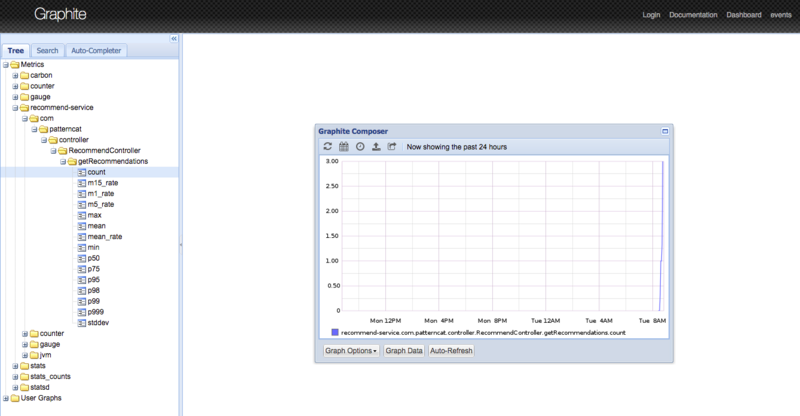This screenshot has width=800, height=416.
Task: Click the getRecommendations.count legend label
Action: pos(483,333)
